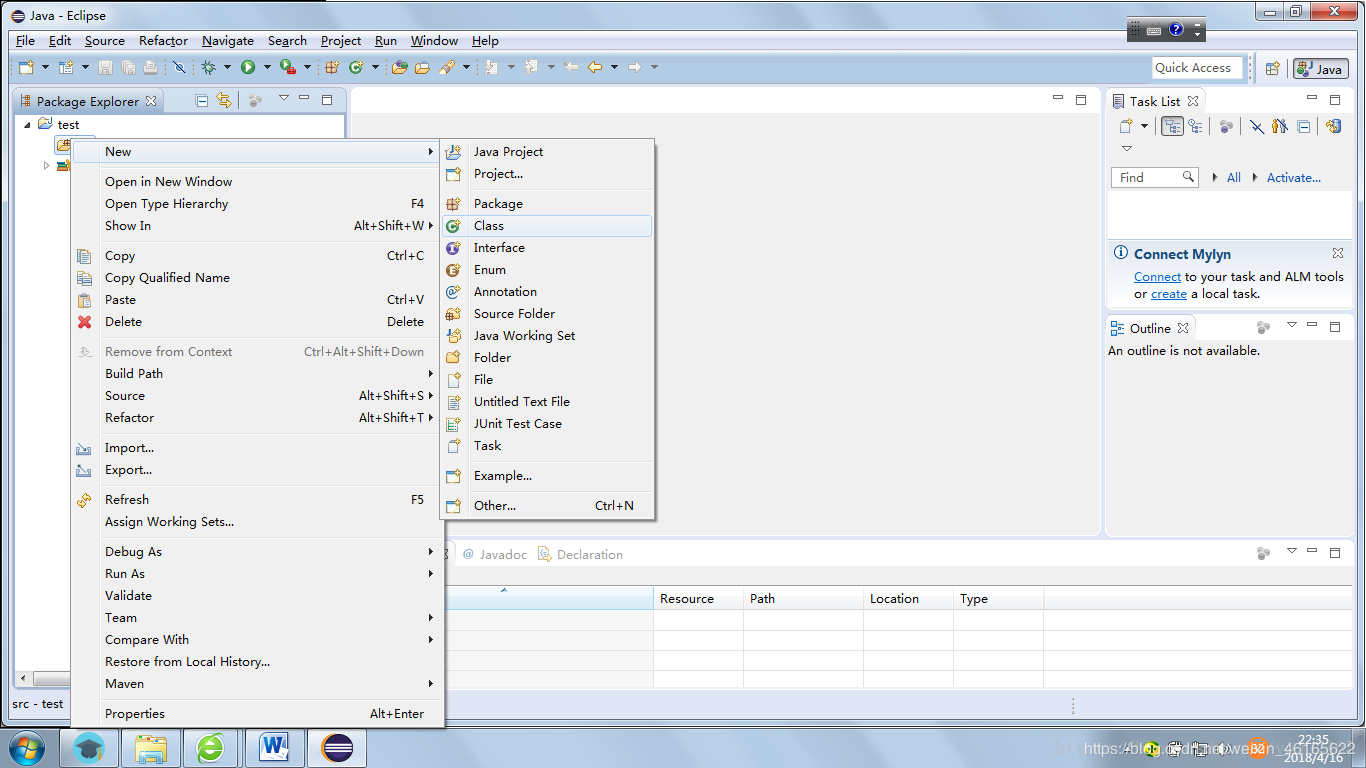Choose Class from the New submenu

click(489, 226)
